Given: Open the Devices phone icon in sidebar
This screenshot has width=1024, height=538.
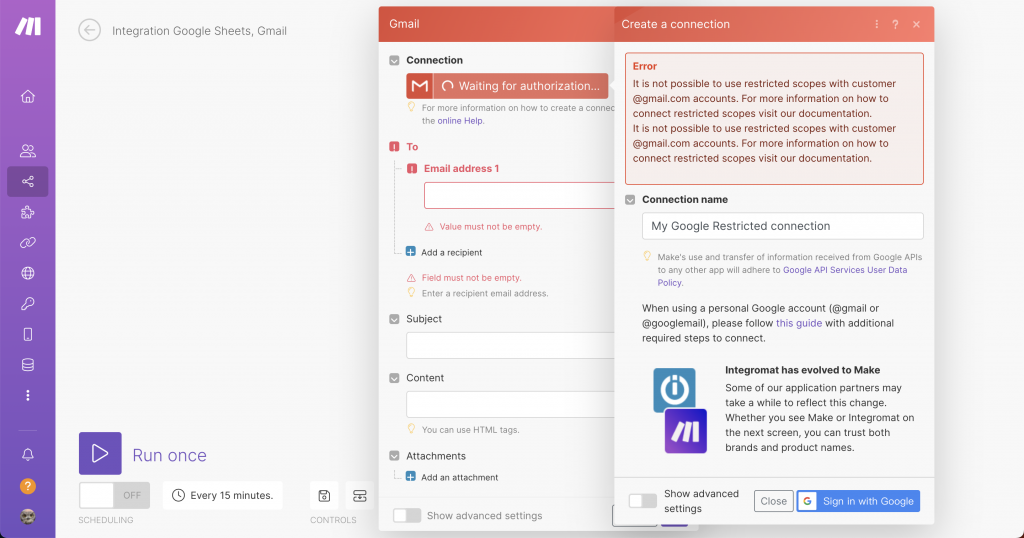Looking at the screenshot, I should (x=27, y=334).
